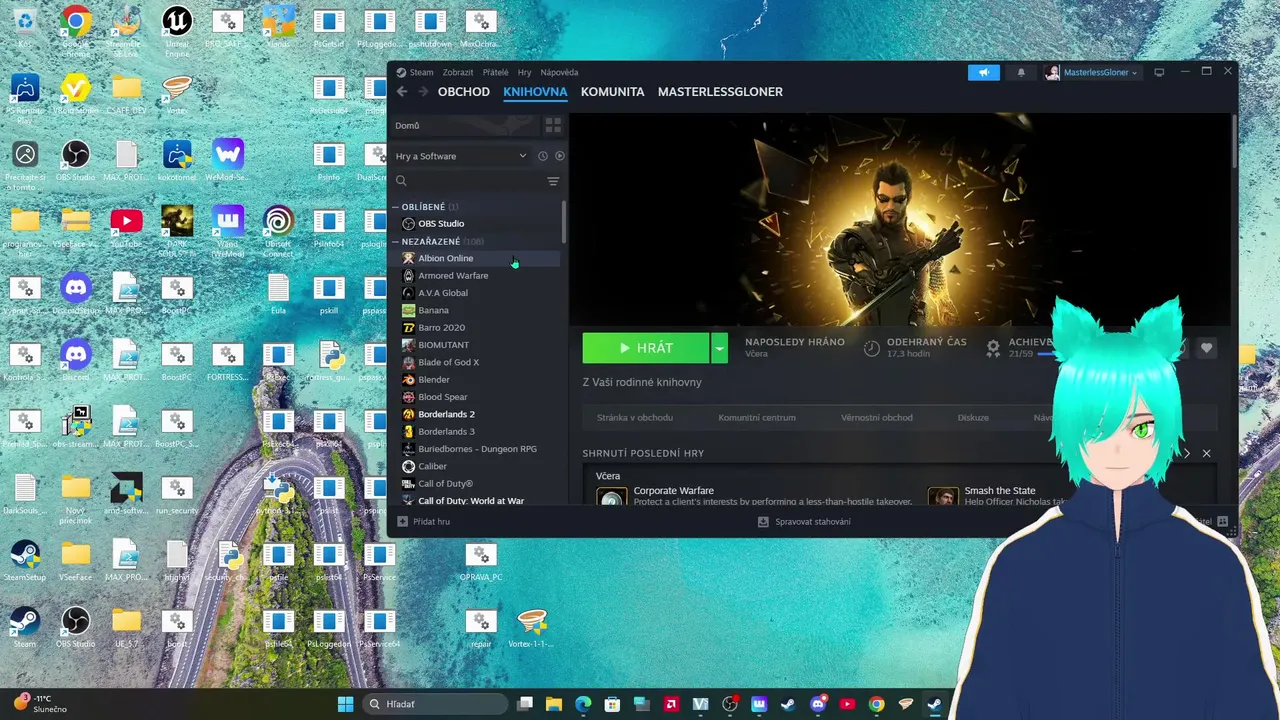This screenshot has height=720, width=1280.
Task: Go to the KOMUNITA tab
Action: [x=612, y=92]
